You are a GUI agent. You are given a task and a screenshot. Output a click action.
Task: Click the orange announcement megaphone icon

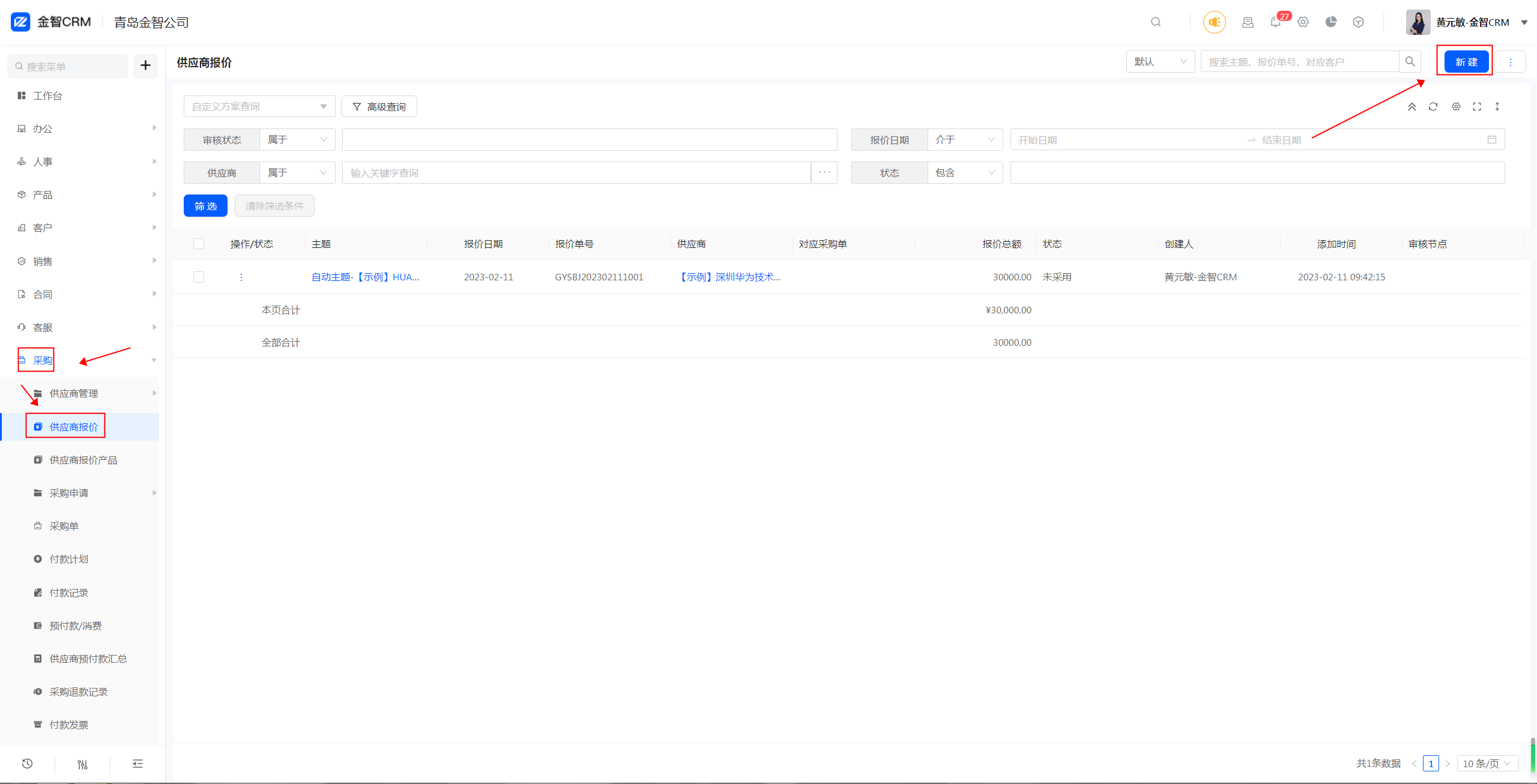click(x=1215, y=22)
